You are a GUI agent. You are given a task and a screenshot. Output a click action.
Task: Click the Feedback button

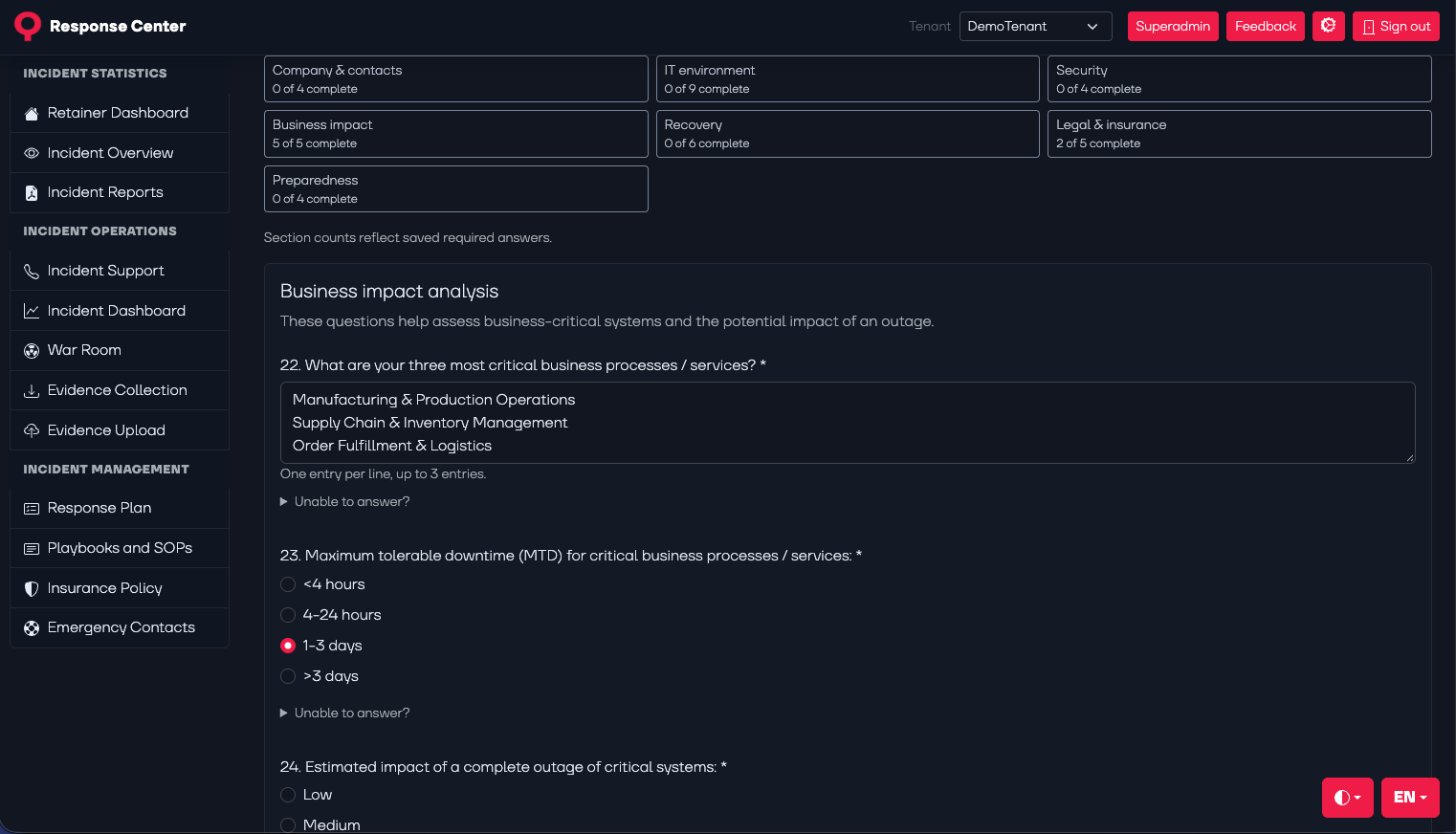[x=1266, y=26]
